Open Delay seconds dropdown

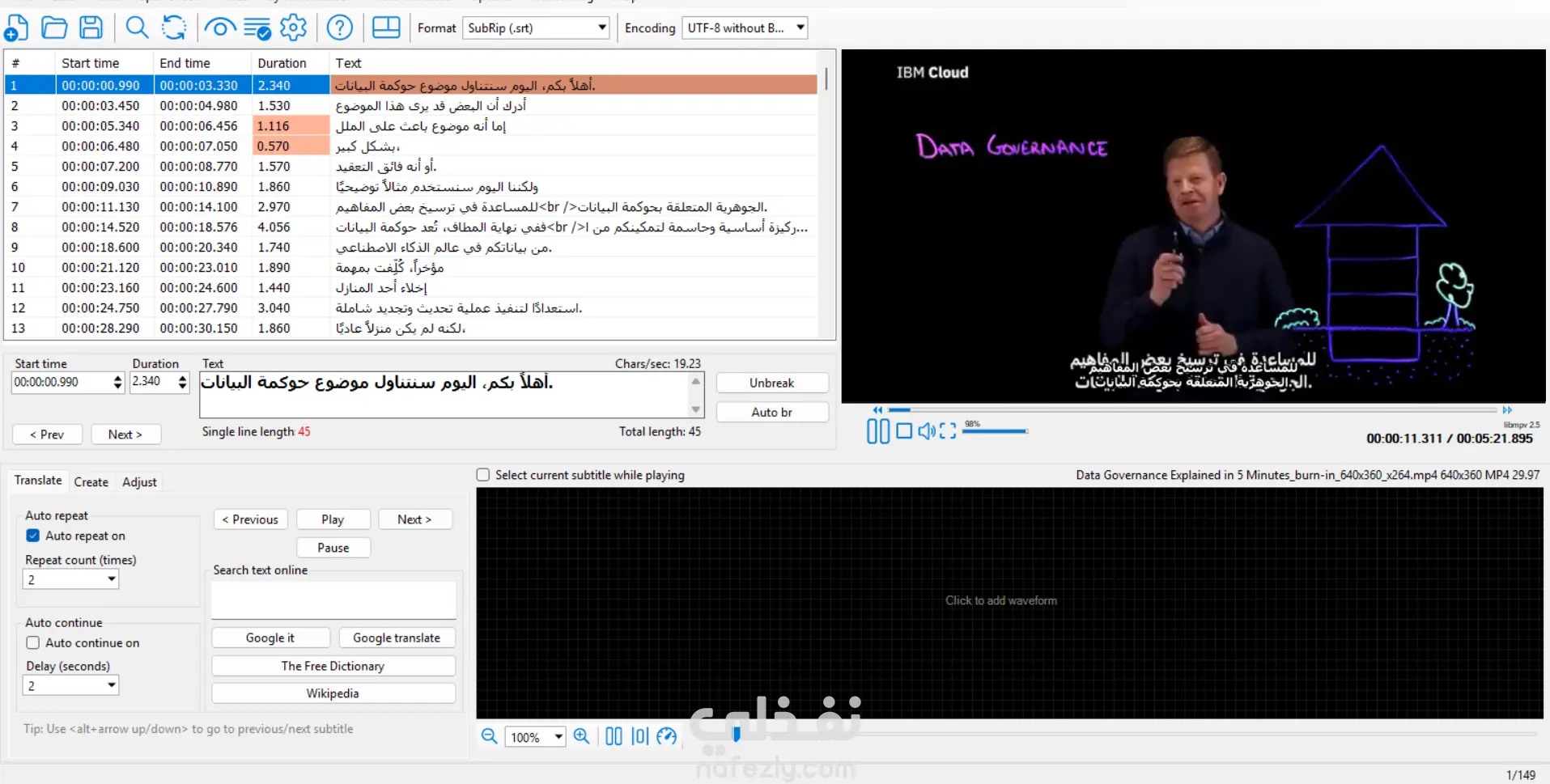71,685
